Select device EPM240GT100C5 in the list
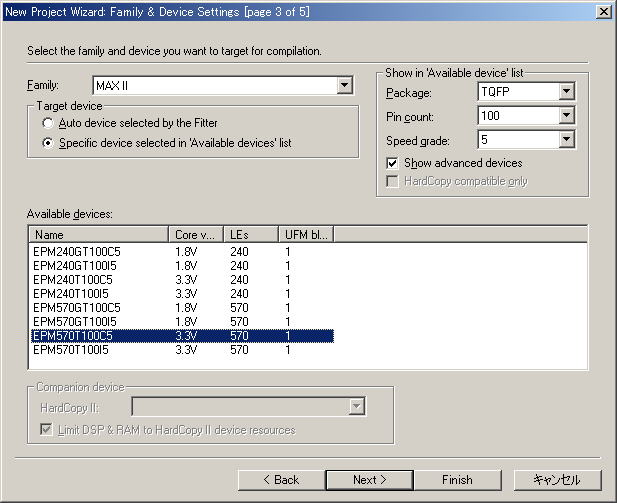This screenshot has width=617, height=503. (x=182, y=252)
